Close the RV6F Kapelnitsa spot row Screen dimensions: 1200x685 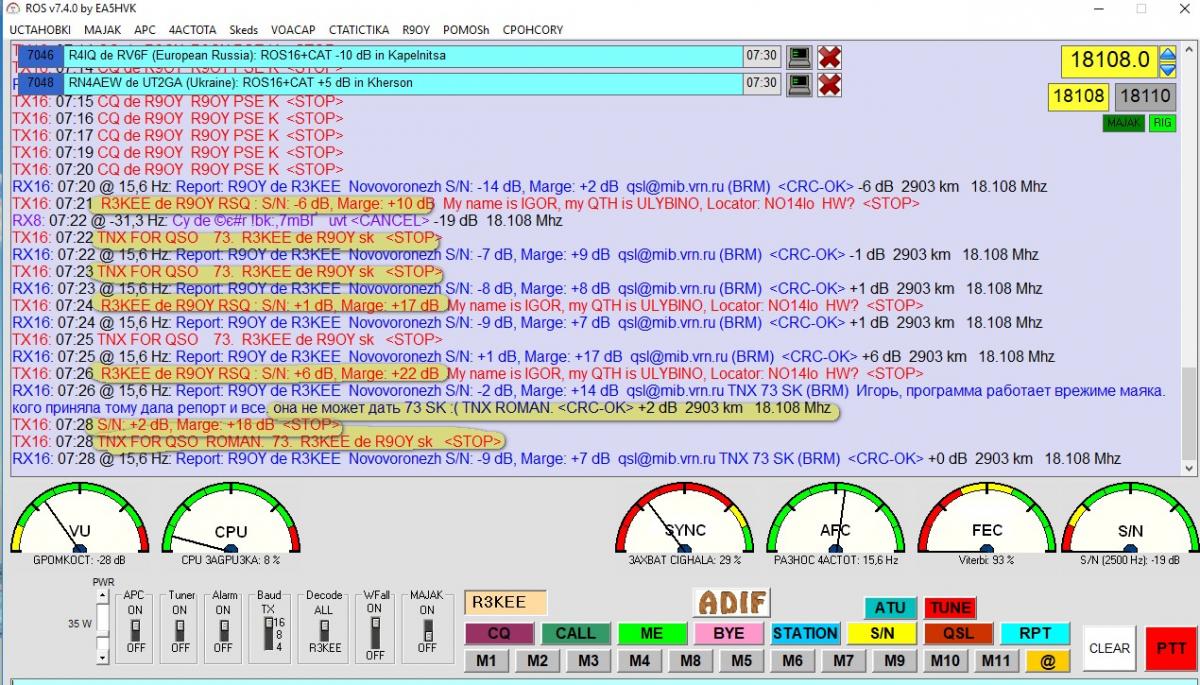point(829,57)
